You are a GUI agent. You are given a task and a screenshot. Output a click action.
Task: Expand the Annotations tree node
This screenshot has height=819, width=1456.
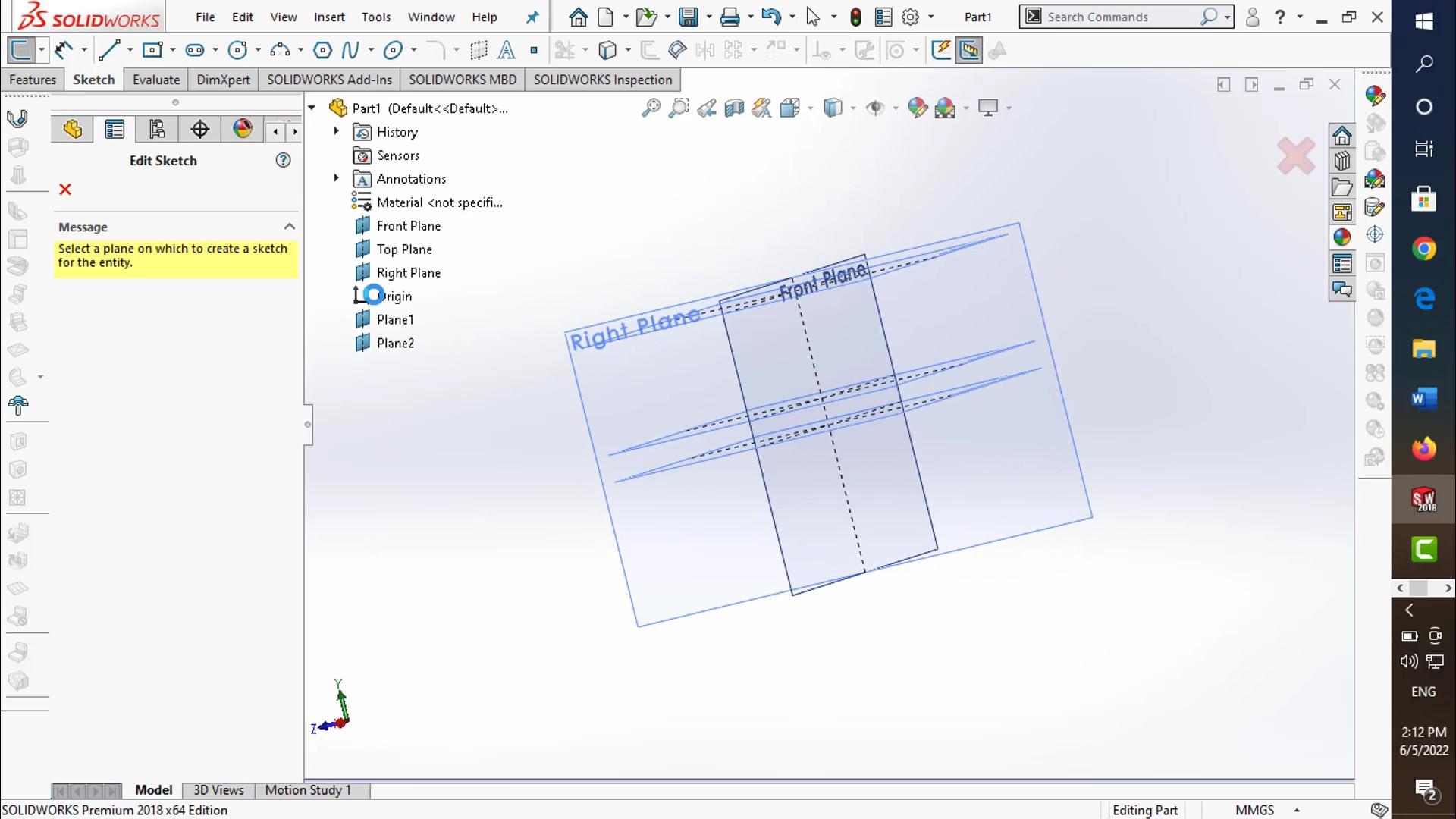click(337, 178)
